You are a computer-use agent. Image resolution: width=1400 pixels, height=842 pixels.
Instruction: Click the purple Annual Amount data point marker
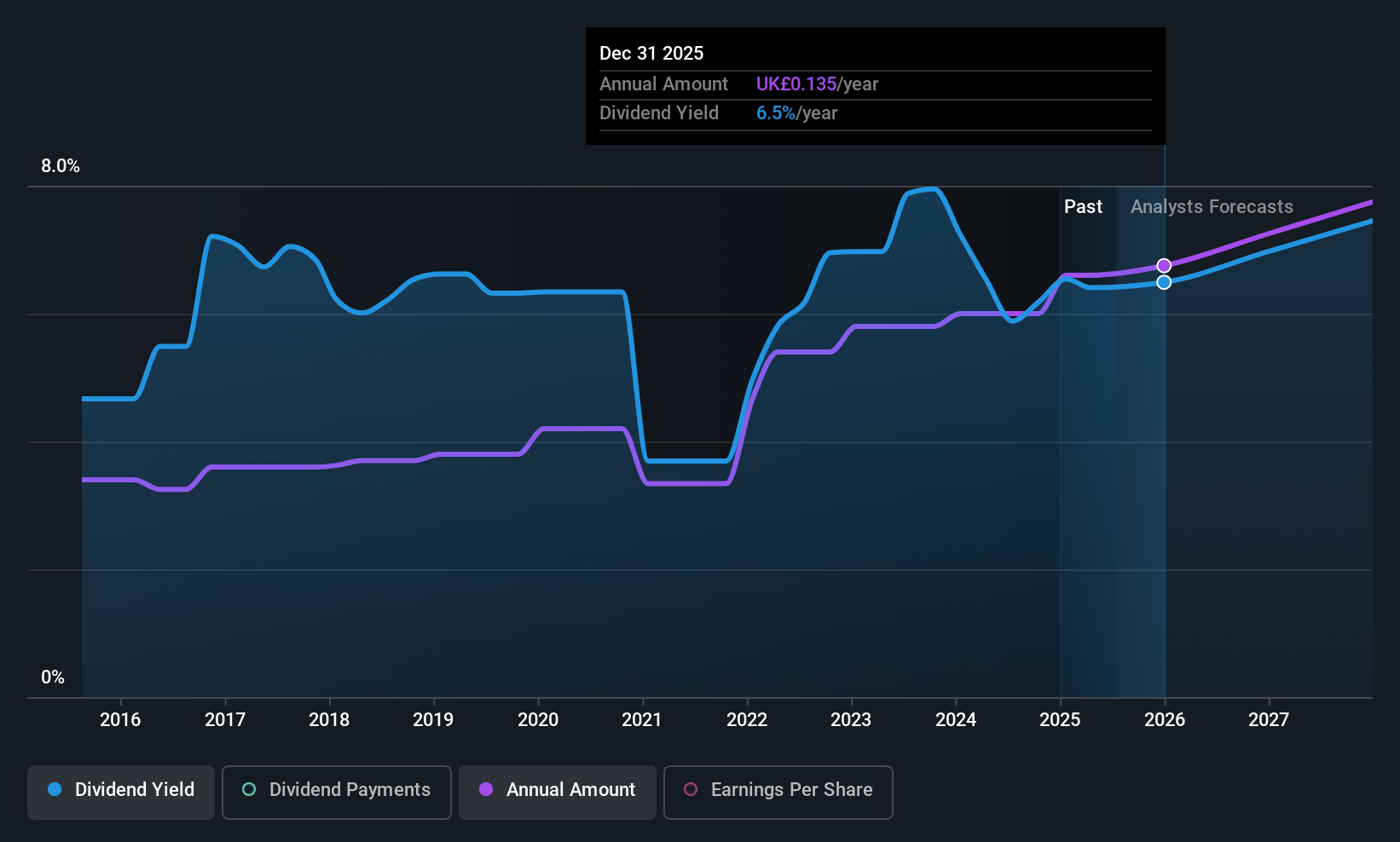pyautogui.click(x=1164, y=266)
